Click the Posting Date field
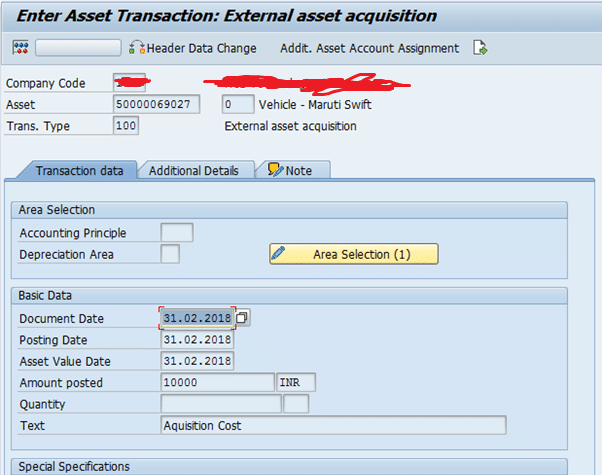Viewport: 602px width, 475px height. tap(197, 339)
